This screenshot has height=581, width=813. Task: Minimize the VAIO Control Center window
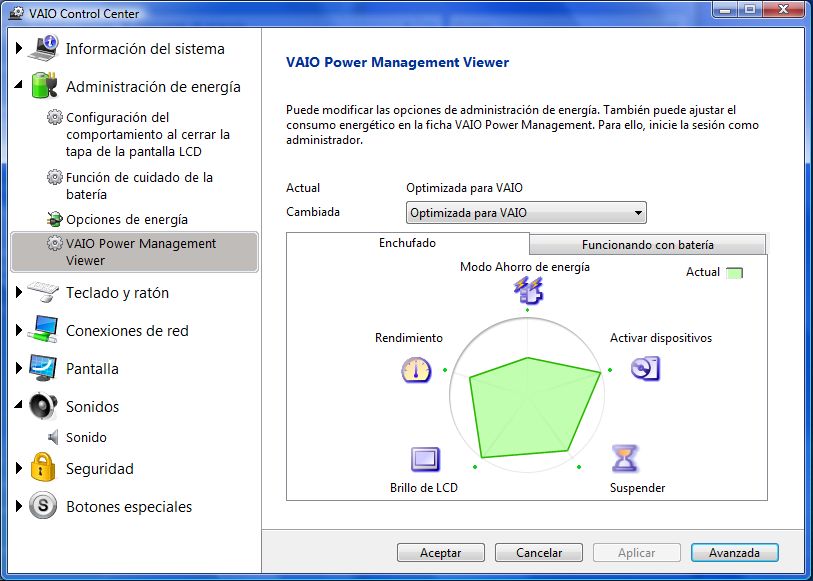(x=725, y=9)
